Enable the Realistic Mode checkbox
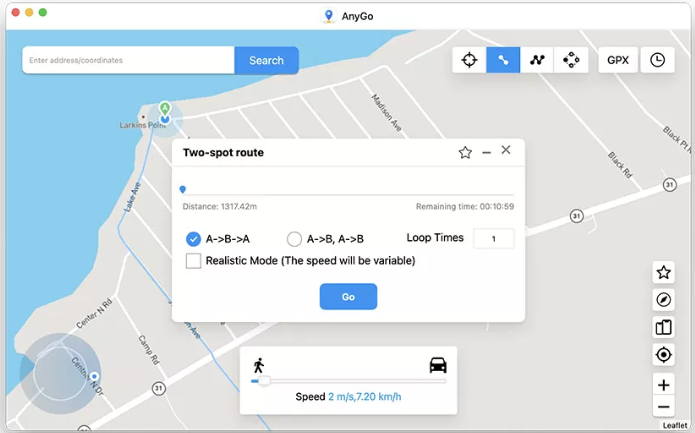 click(x=193, y=261)
